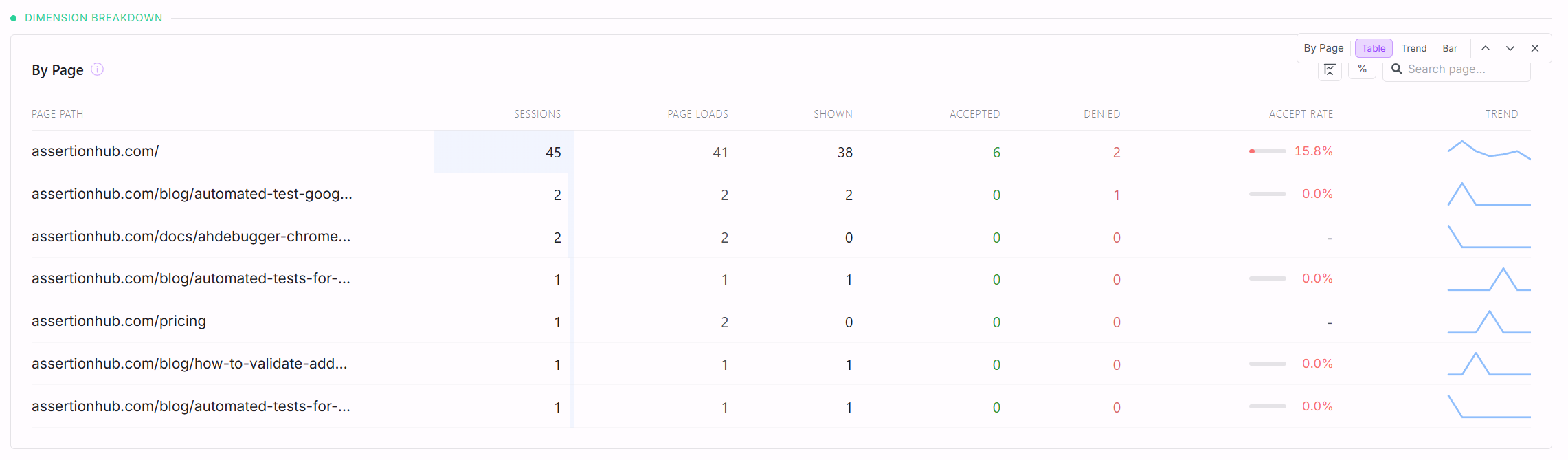Image resolution: width=1568 pixels, height=460 pixels.
Task: Click denied value 2 for assertionhub.com/
Action: [1117, 153]
